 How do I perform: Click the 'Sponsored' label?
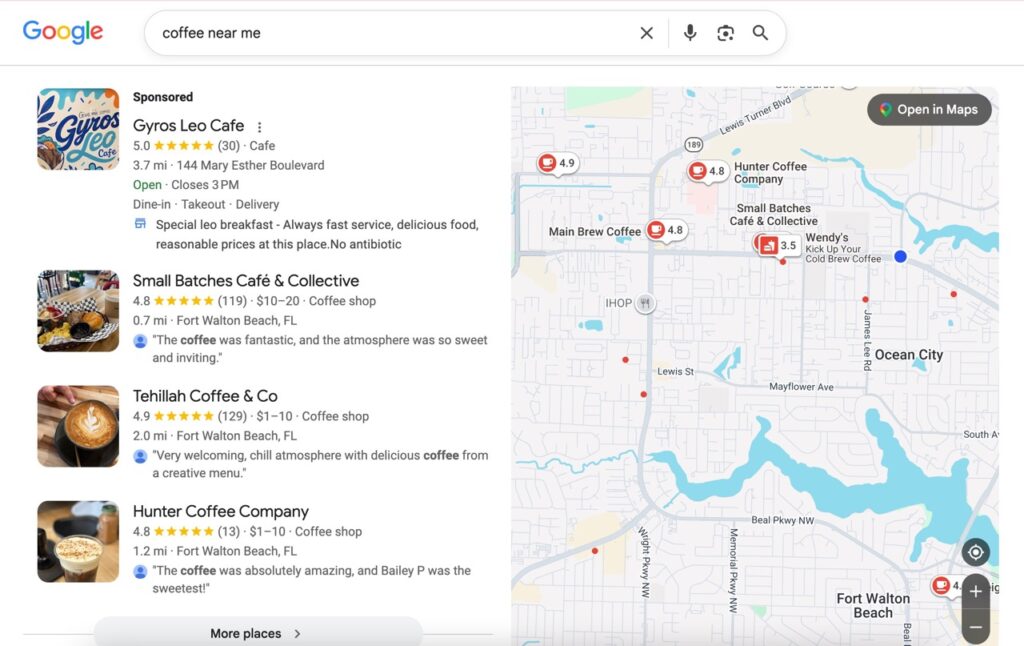163,97
